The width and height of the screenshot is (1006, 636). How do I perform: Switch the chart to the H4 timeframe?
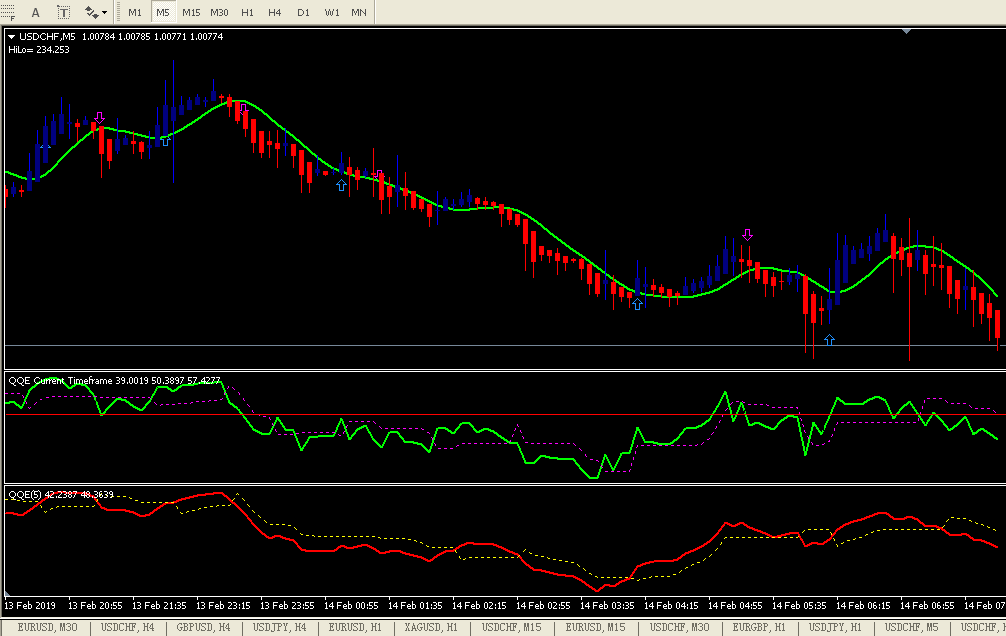tap(275, 12)
